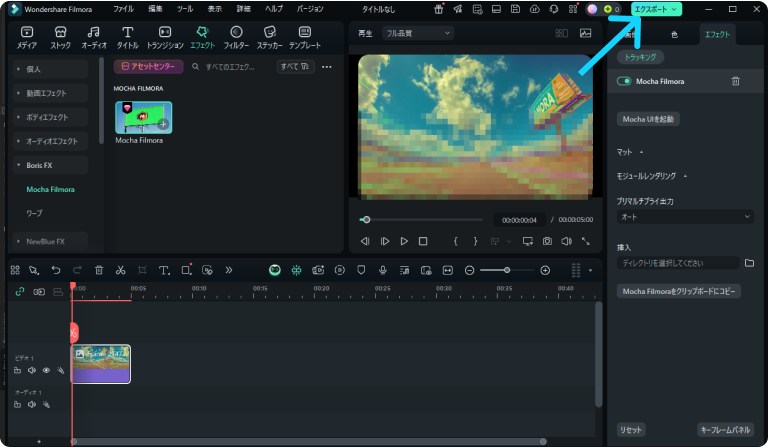
Task: Expand the 動画エフェクト category
Action: tap(50, 93)
